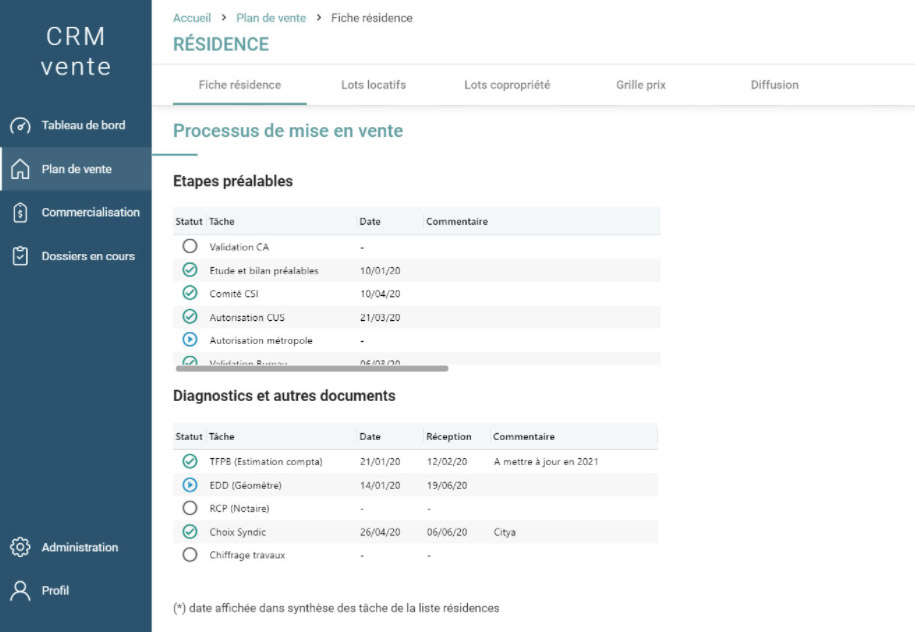Click the comment 'A mettre à jour en 2021'

point(546,462)
